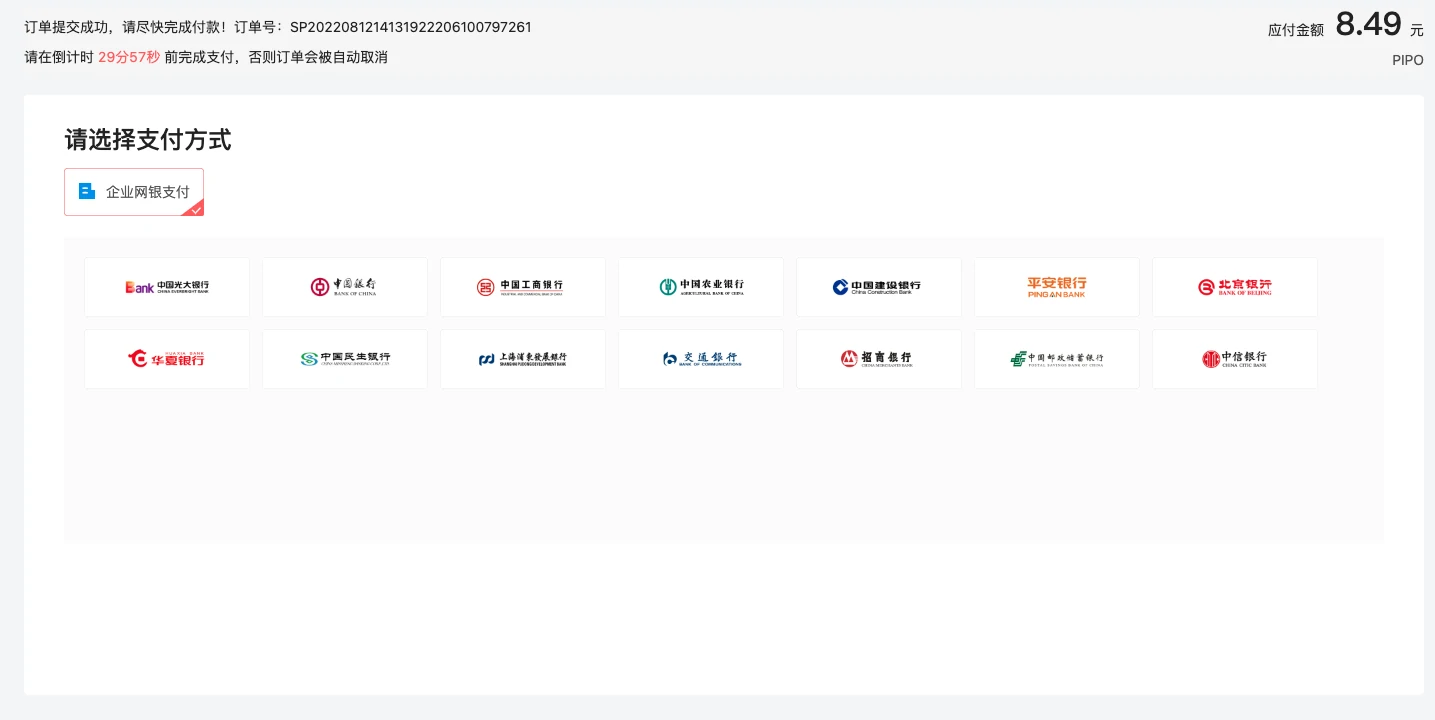This screenshot has height=720, width=1435.
Task: Select Bank of Beijing 北京银行
Action: click(x=1234, y=287)
